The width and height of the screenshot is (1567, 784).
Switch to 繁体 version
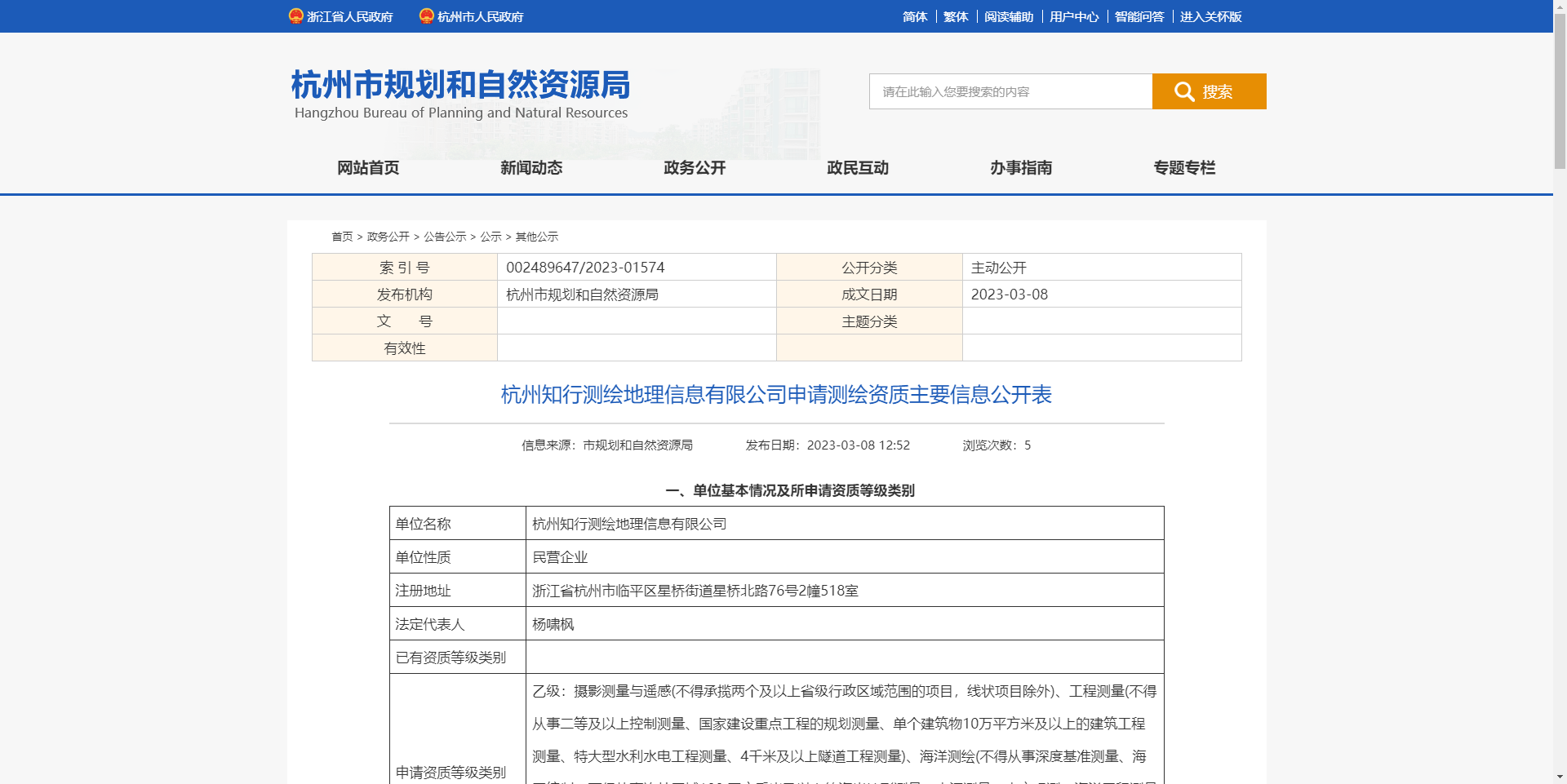click(x=956, y=16)
